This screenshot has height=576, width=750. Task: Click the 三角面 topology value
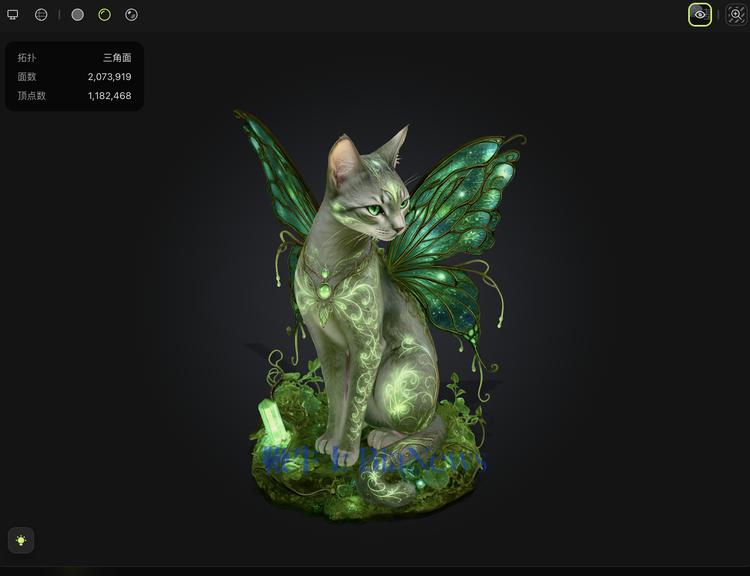(x=117, y=57)
